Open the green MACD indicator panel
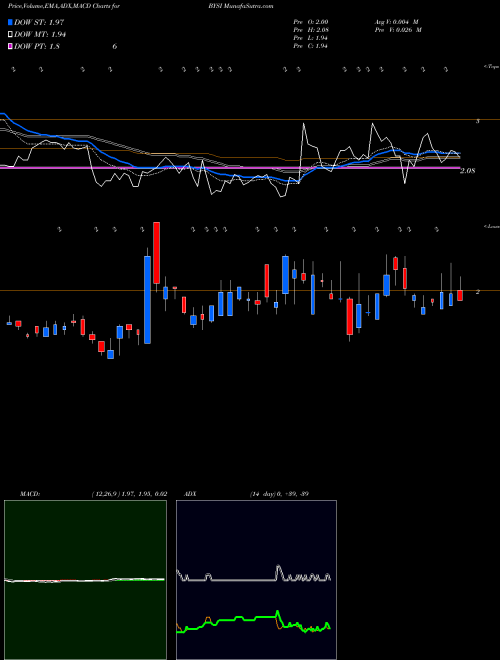Viewport: 500px width, 660px height. click(x=85, y=580)
